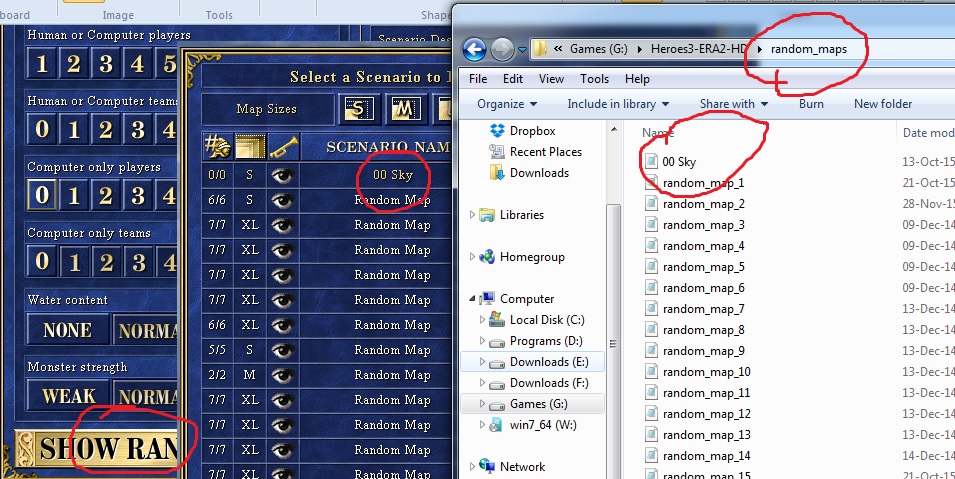Select the random_map_12 file

click(x=707, y=413)
